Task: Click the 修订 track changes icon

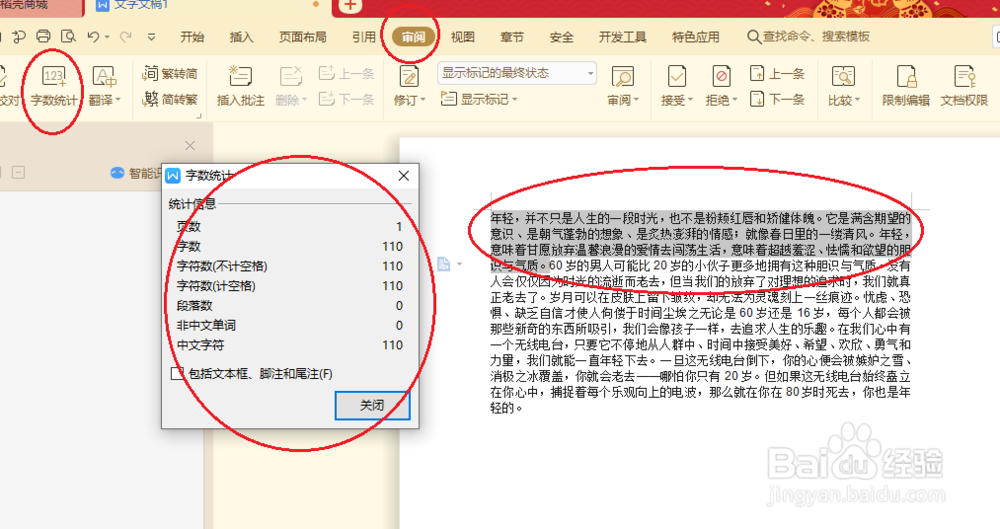Action: pos(409,77)
